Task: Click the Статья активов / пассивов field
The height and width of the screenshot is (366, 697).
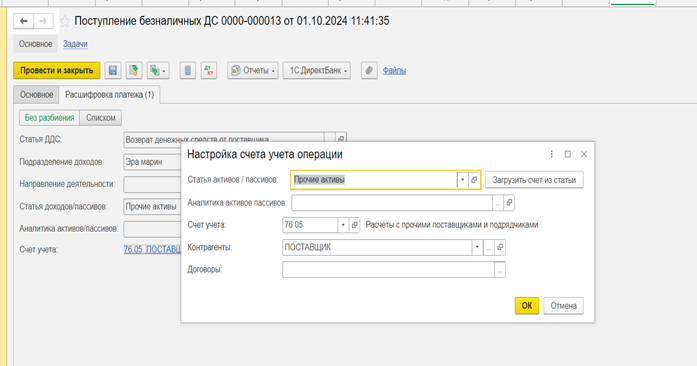Action: (374, 180)
